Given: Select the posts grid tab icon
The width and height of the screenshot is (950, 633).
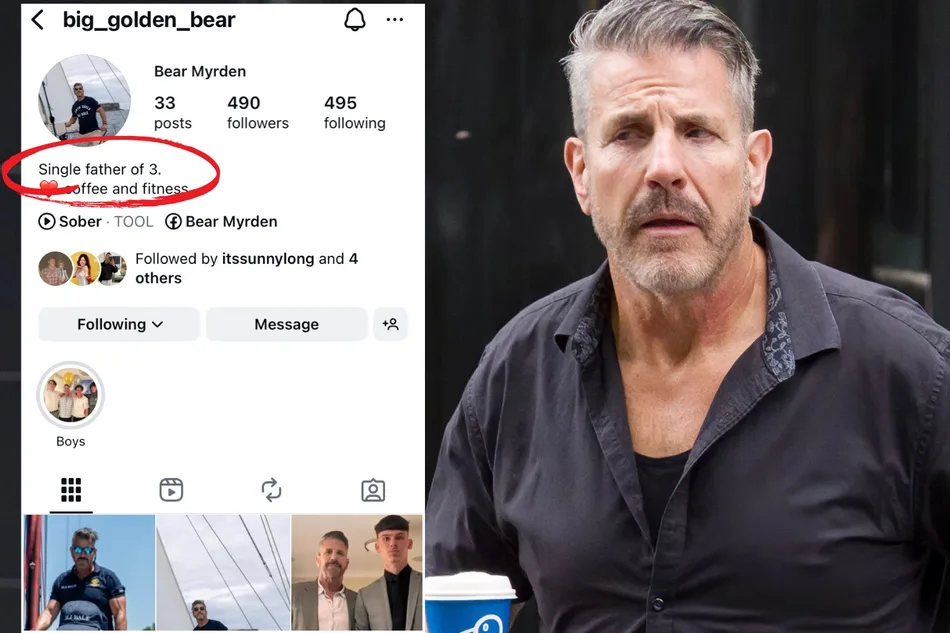Looking at the screenshot, I should [71, 490].
